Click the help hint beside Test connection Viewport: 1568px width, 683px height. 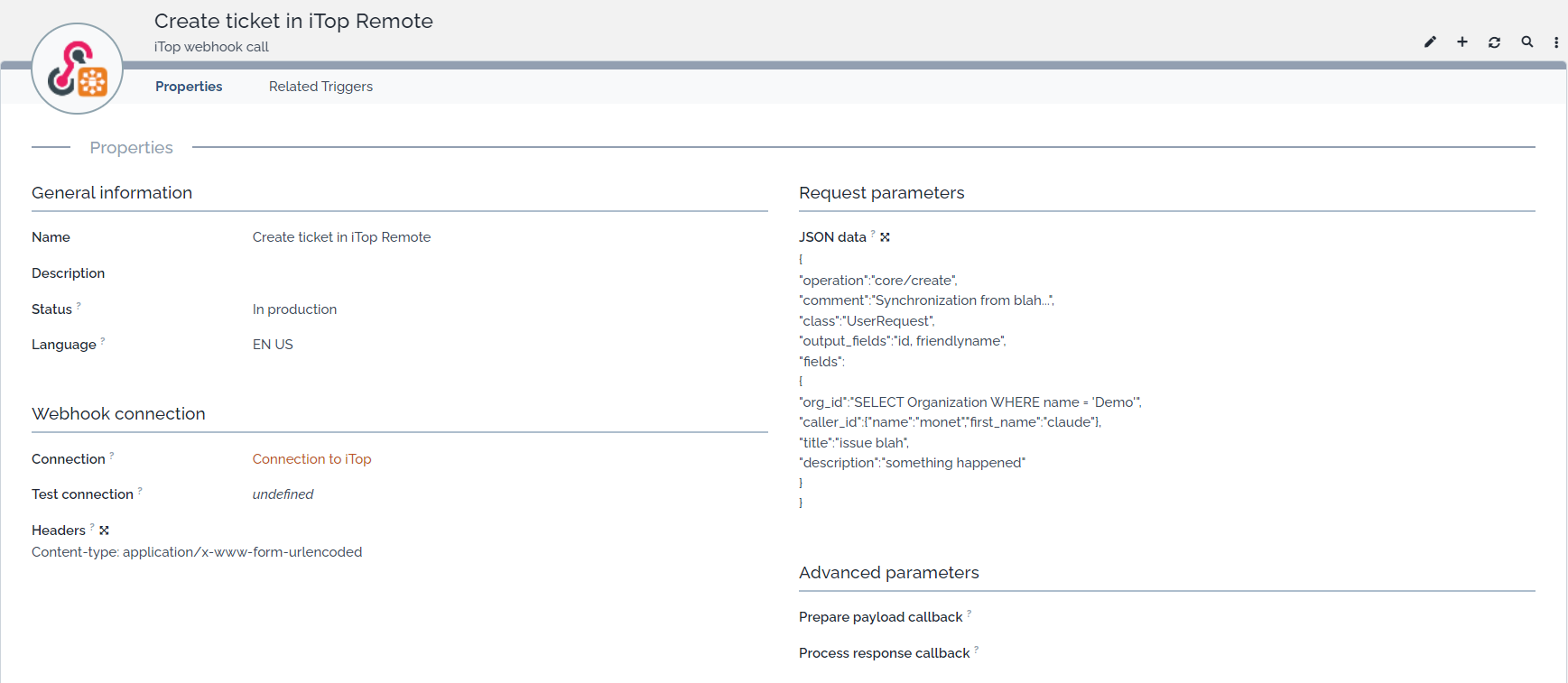tap(140, 491)
